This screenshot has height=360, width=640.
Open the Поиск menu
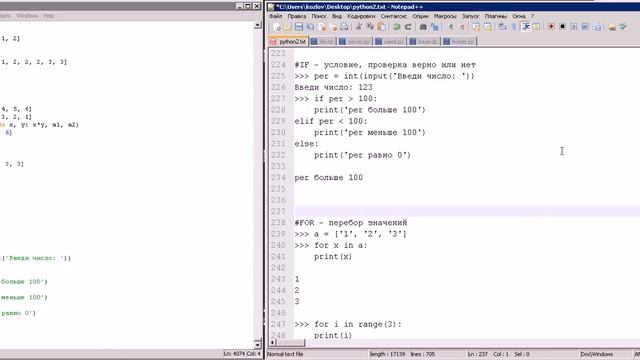click(x=319, y=16)
